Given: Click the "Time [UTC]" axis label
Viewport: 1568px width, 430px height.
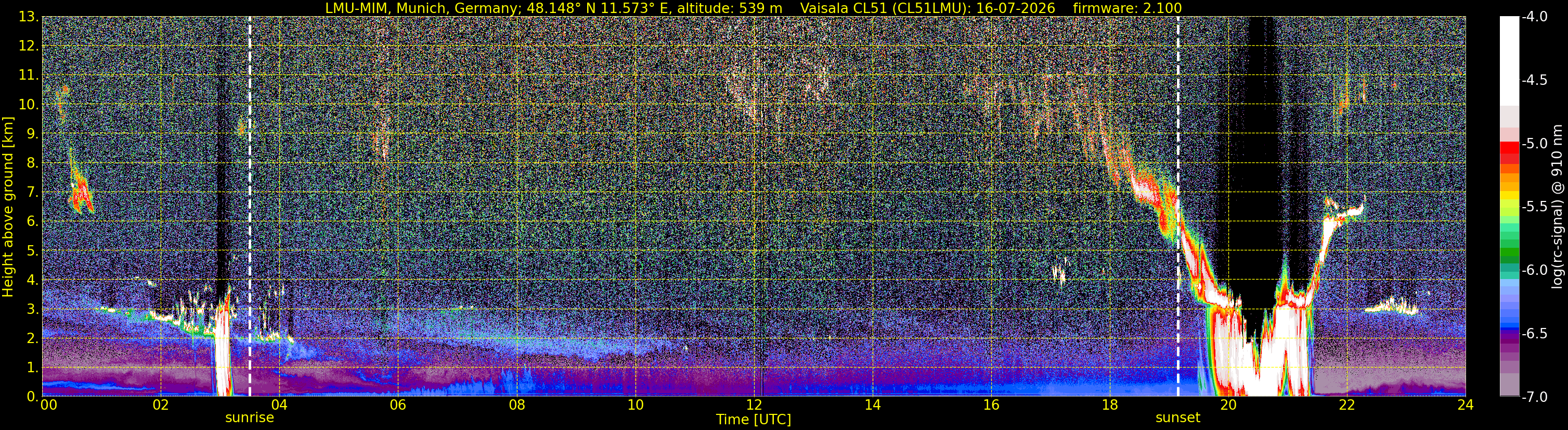Looking at the screenshot, I should [x=754, y=420].
